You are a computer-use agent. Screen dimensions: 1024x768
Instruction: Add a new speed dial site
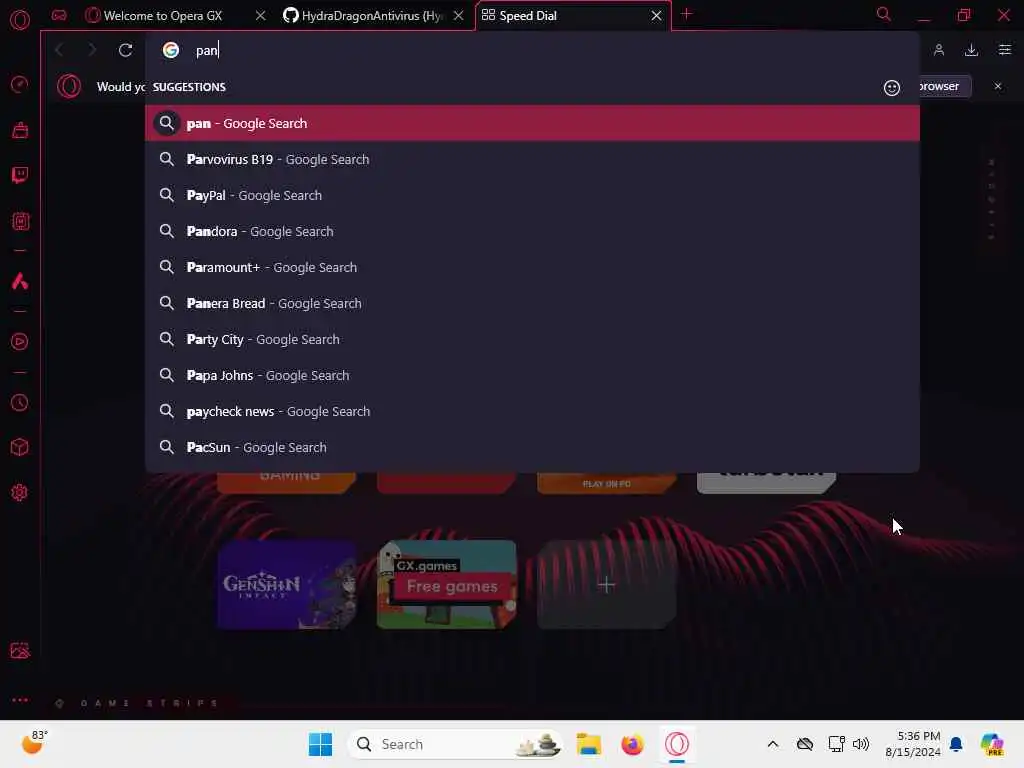pyautogui.click(x=607, y=584)
